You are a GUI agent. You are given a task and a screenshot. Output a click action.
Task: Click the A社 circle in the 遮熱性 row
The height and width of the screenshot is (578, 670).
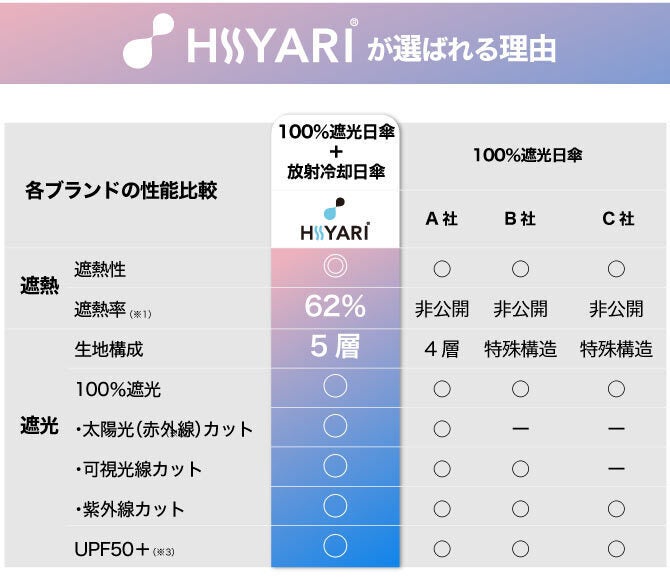(441, 269)
